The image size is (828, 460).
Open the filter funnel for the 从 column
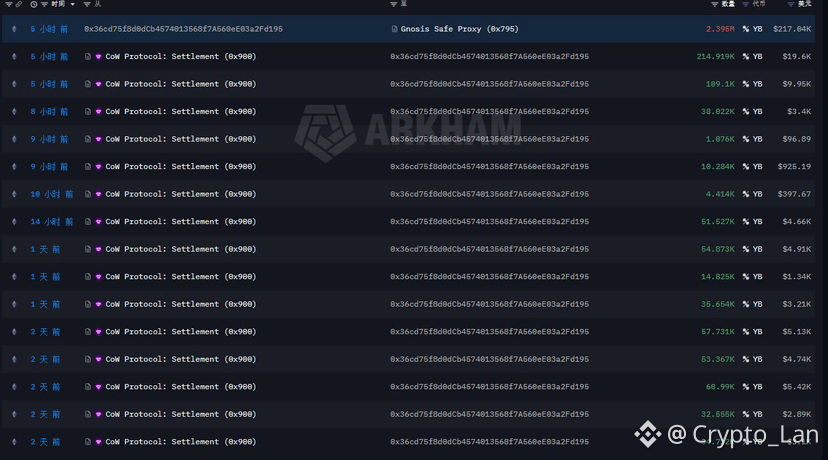click(87, 4)
